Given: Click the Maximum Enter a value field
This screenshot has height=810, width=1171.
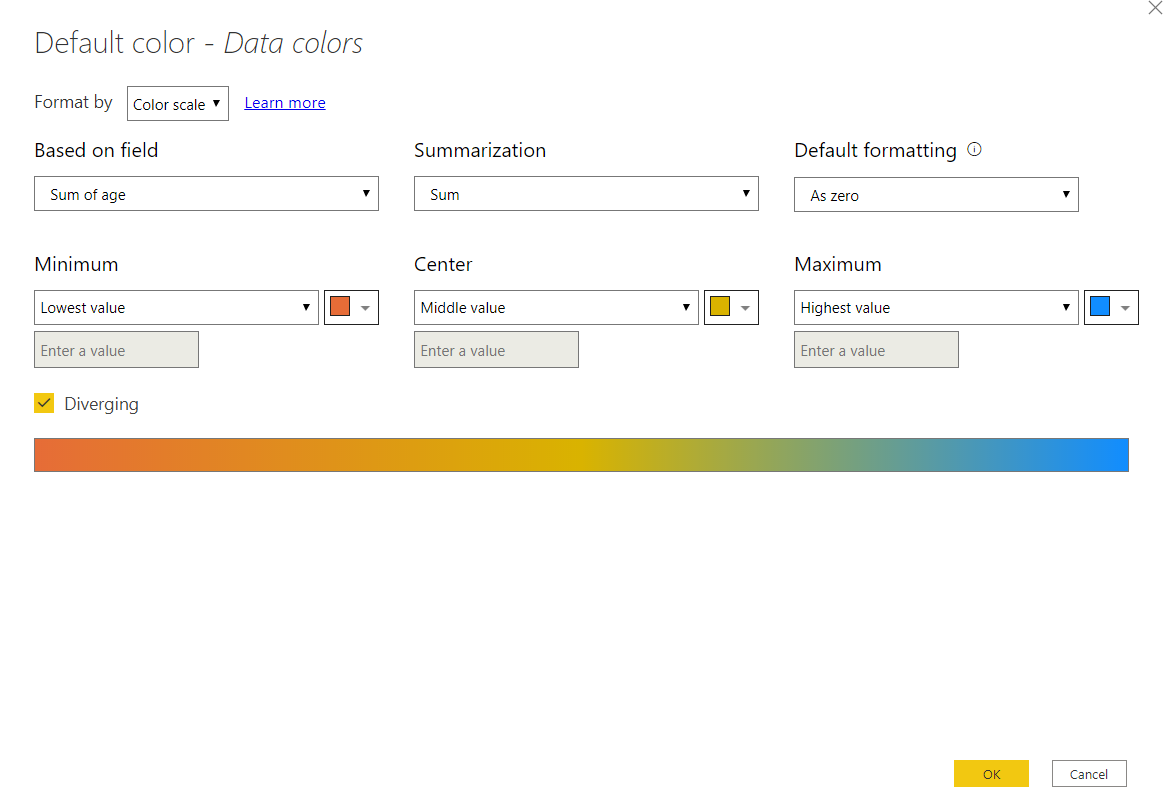Looking at the screenshot, I should coord(876,350).
